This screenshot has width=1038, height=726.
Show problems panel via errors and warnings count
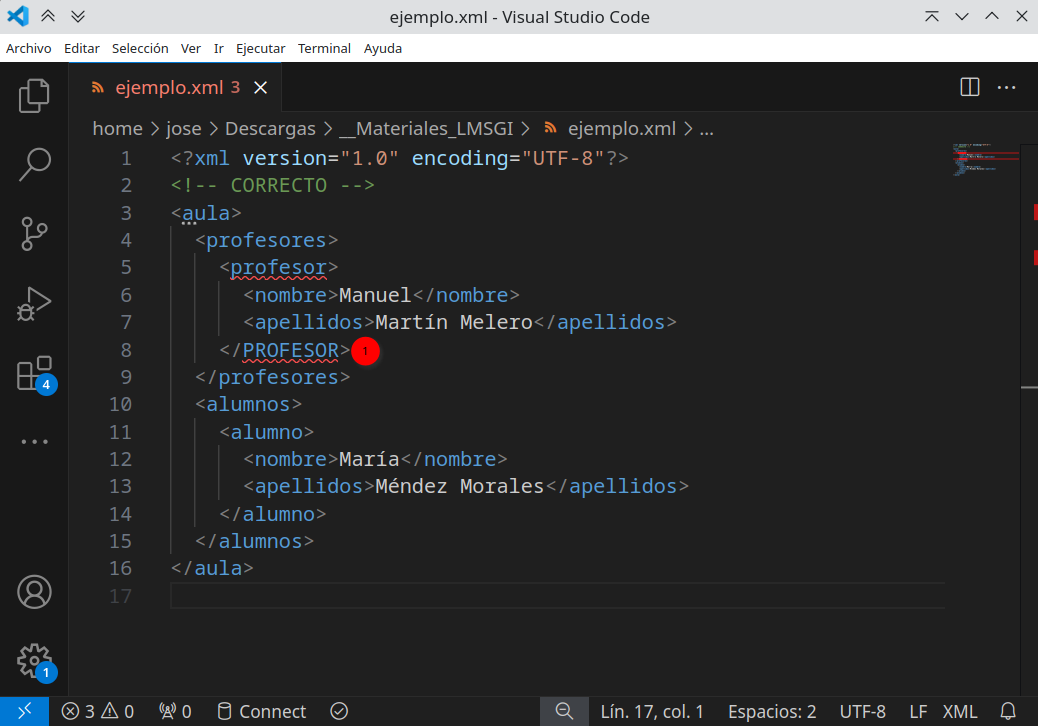98,711
